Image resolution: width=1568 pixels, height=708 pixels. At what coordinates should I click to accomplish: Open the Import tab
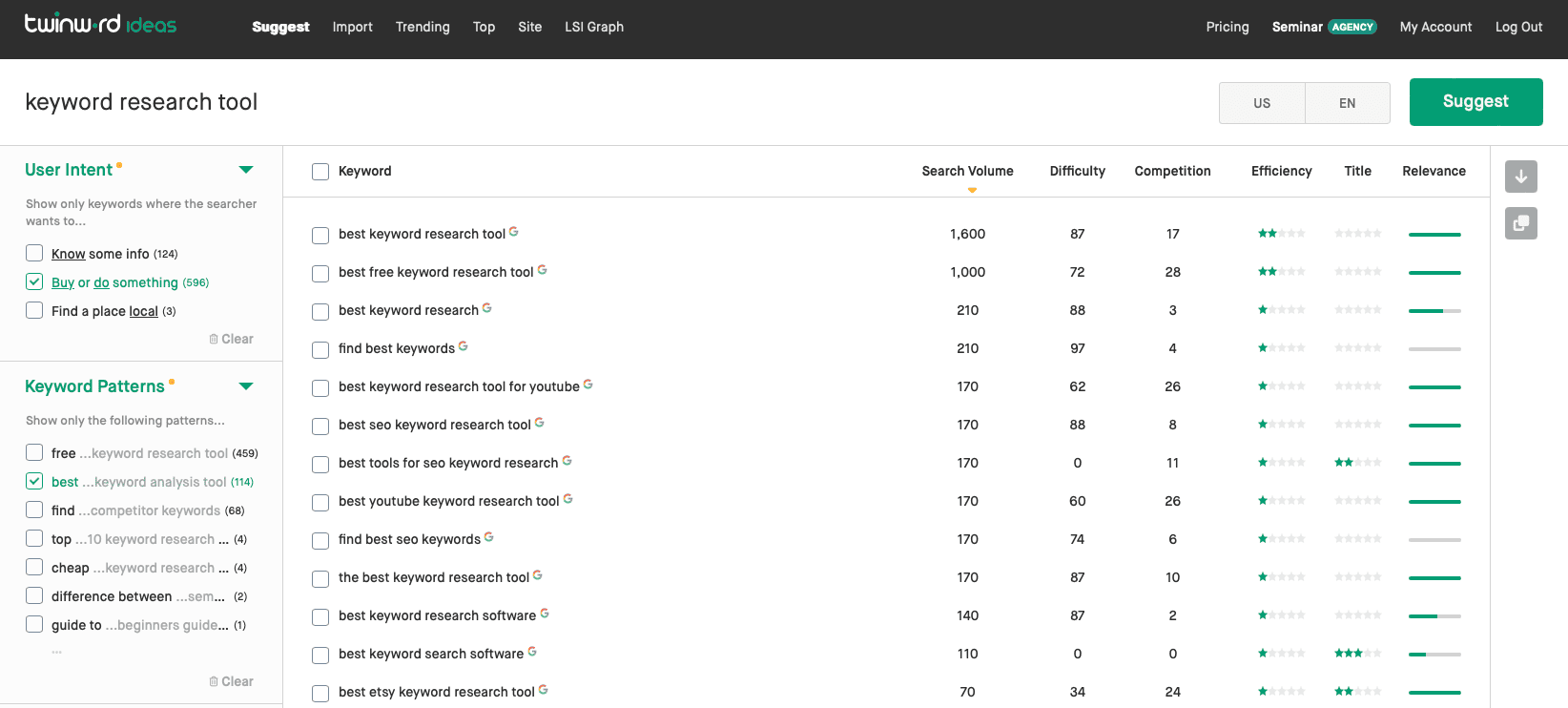click(353, 27)
